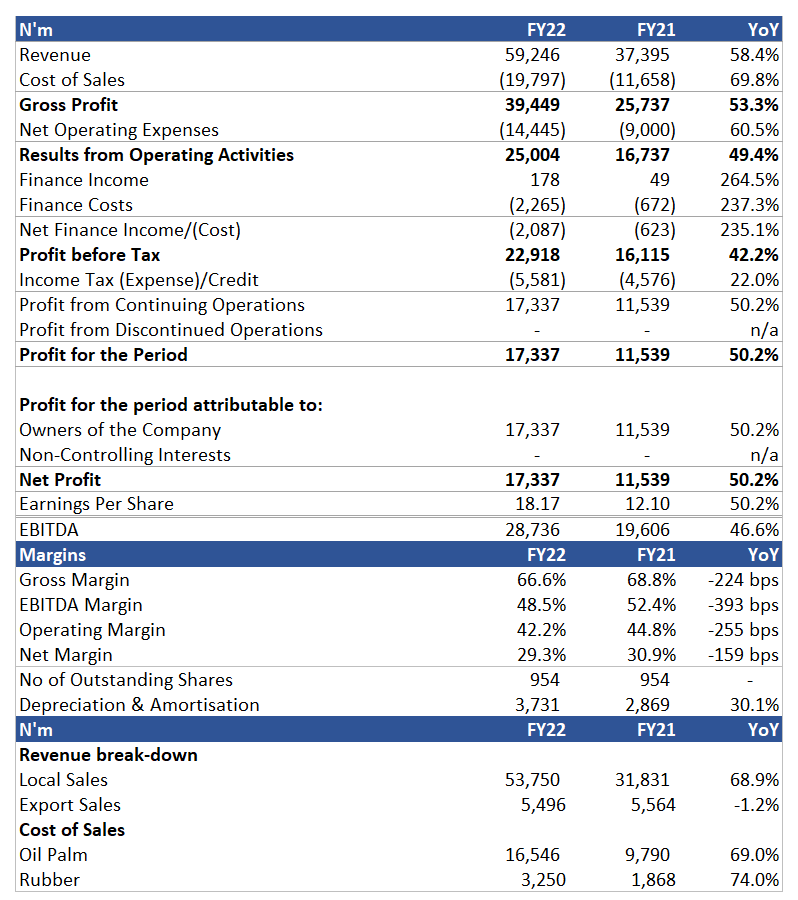Select the Profit before Tax label
This screenshot has width=798, height=900.
90,255
